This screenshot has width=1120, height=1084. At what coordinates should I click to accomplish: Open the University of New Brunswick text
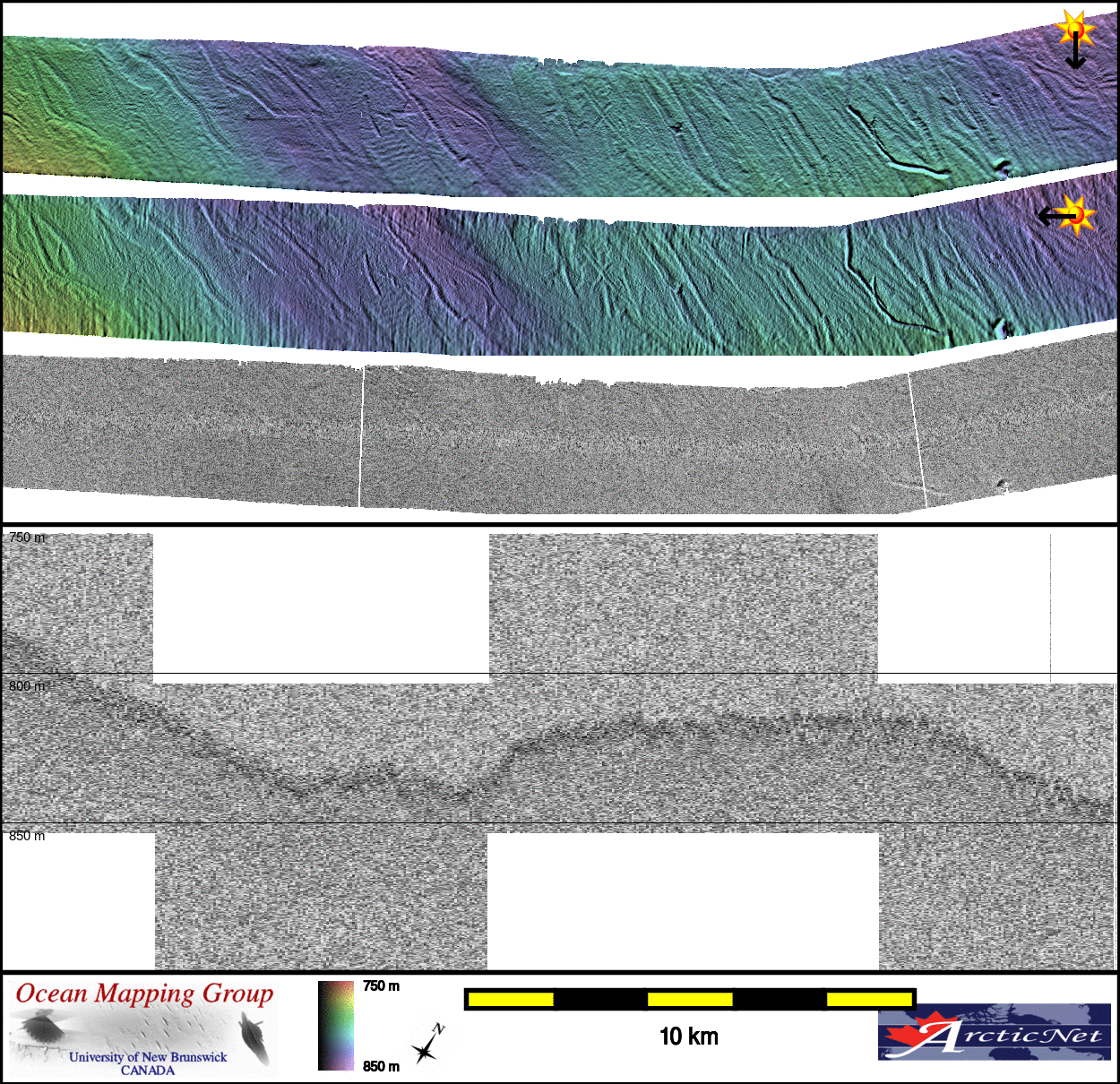coord(148,1057)
